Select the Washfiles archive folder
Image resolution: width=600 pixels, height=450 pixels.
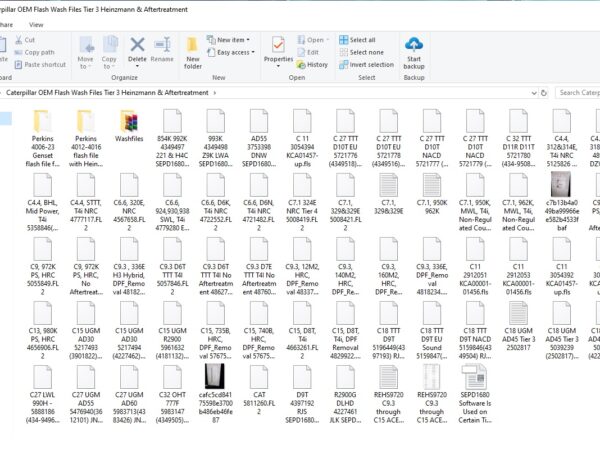[129, 126]
